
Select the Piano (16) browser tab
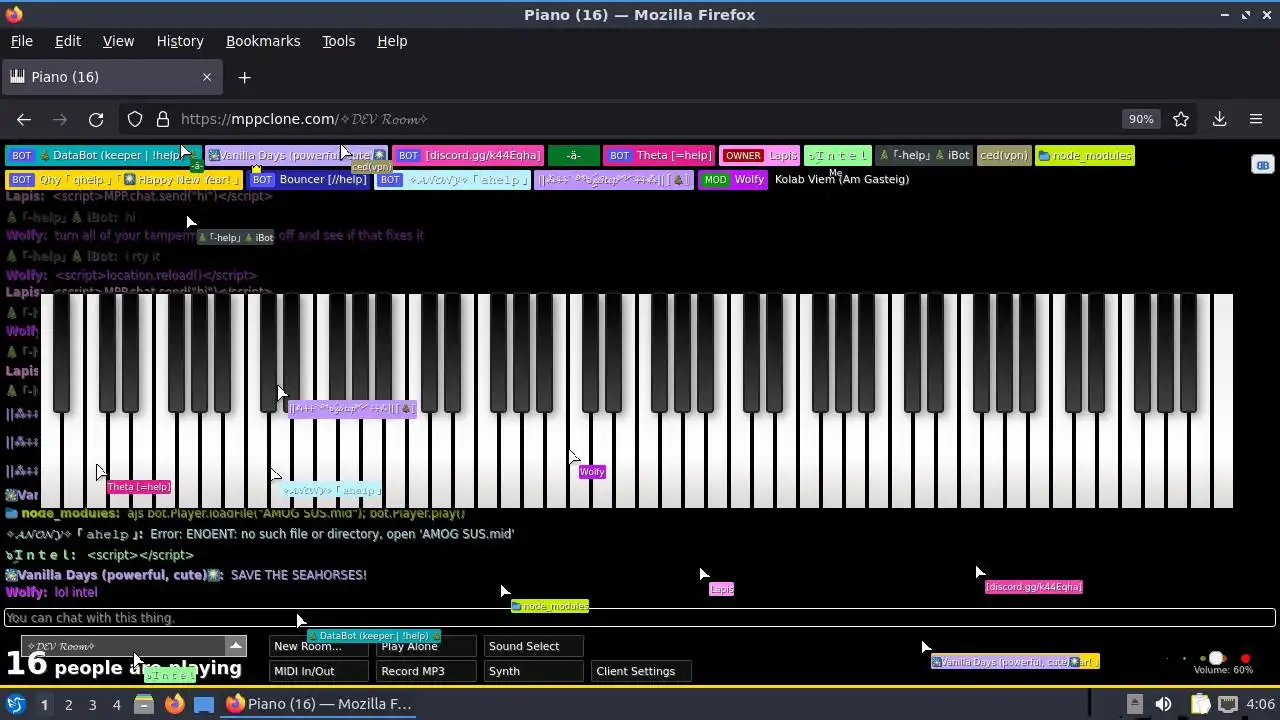tap(110, 77)
